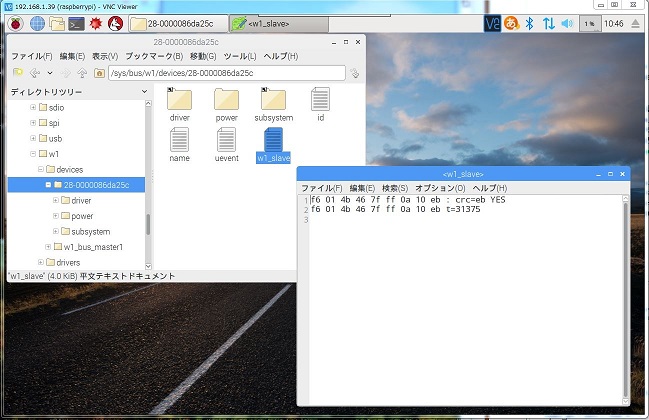
Task: Click the VNC server tray icon
Action: pos(492,23)
